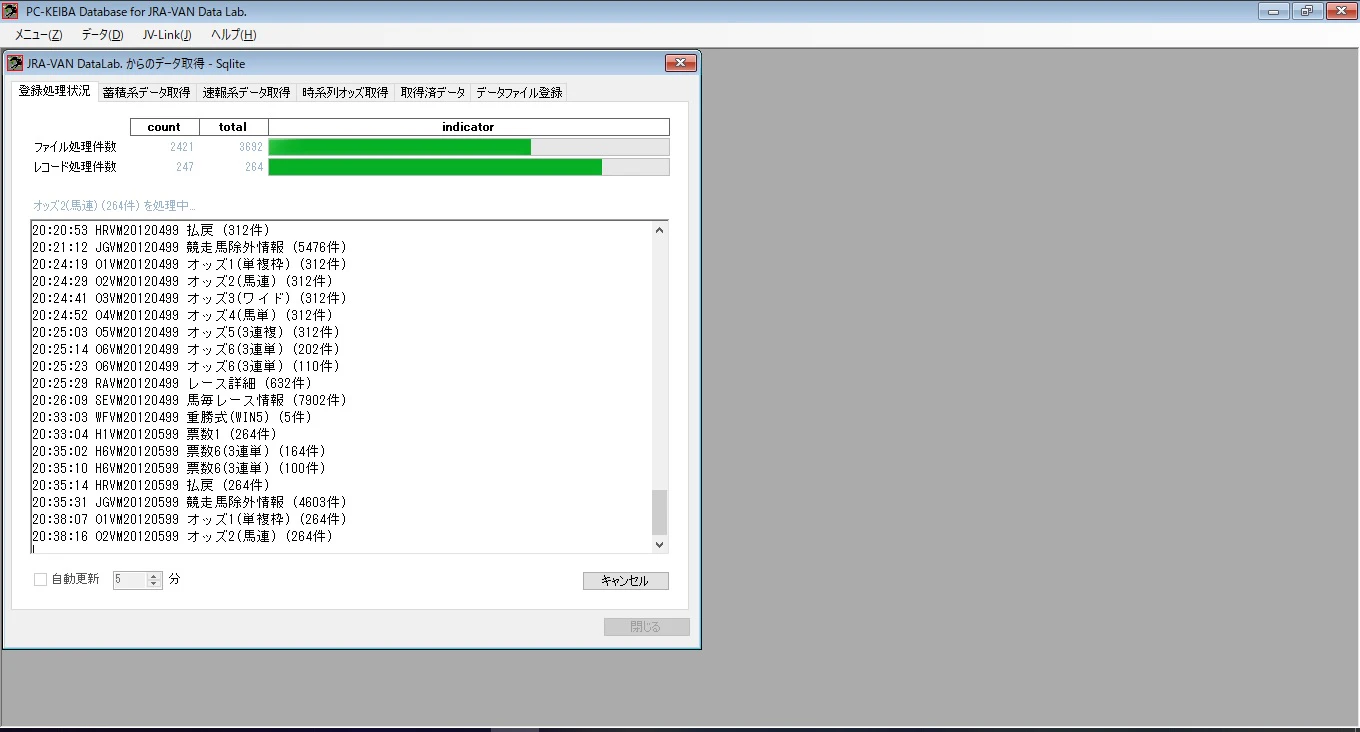Select log line O5VM20120499 オッズ5(3連複)

pos(186,332)
